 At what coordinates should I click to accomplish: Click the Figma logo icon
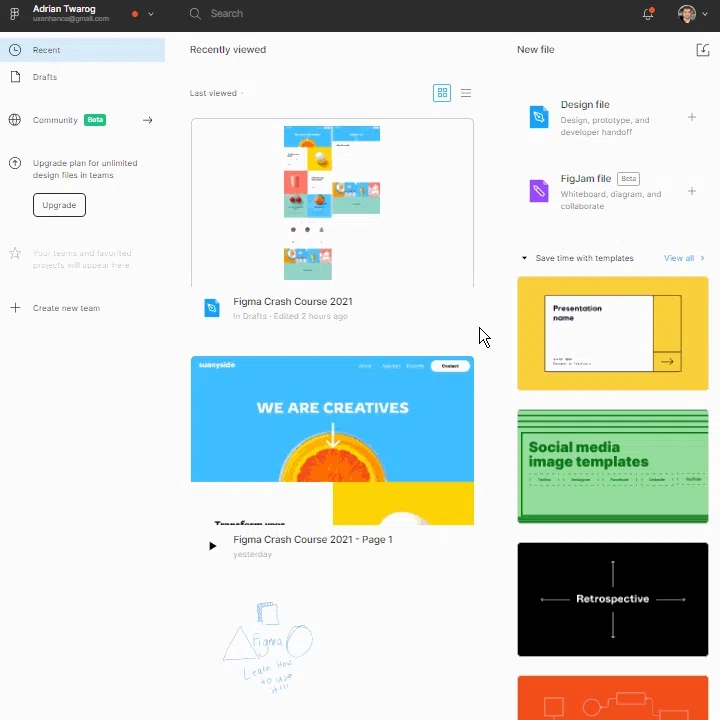[x=14, y=14]
